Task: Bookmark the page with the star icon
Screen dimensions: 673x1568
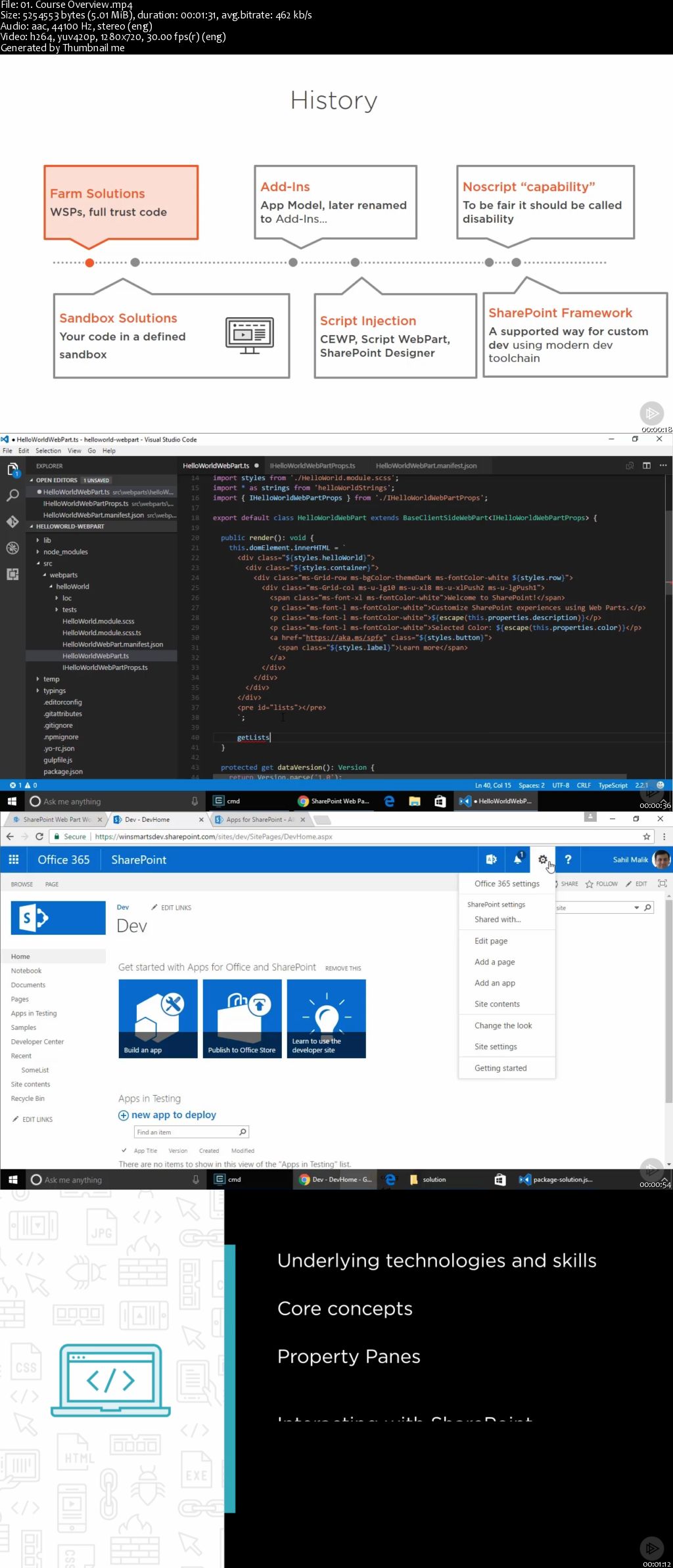Action: pos(647,836)
